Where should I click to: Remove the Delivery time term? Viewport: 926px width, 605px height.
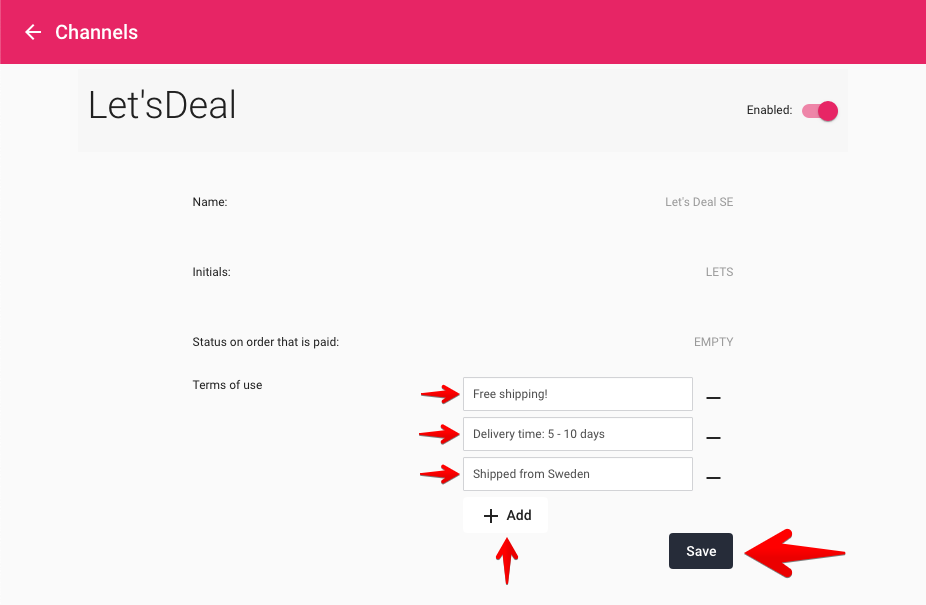[713, 438]
